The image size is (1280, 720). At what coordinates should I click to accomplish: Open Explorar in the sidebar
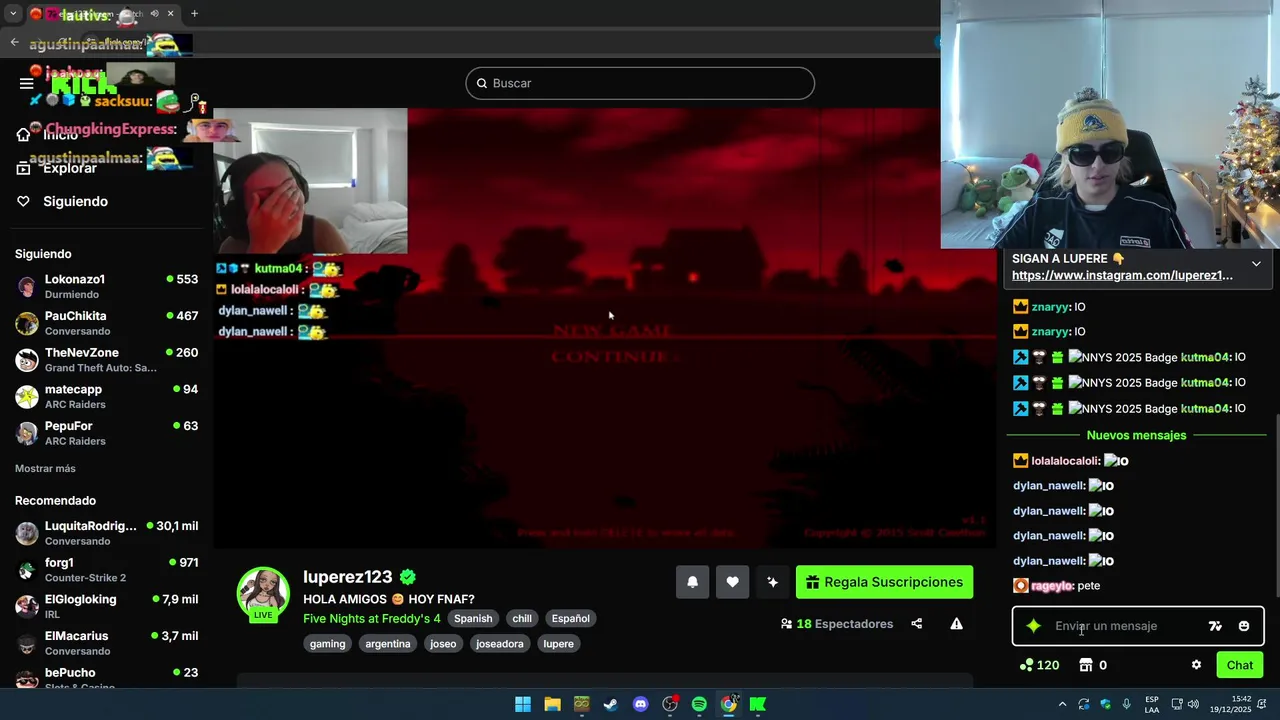point(70,168)
